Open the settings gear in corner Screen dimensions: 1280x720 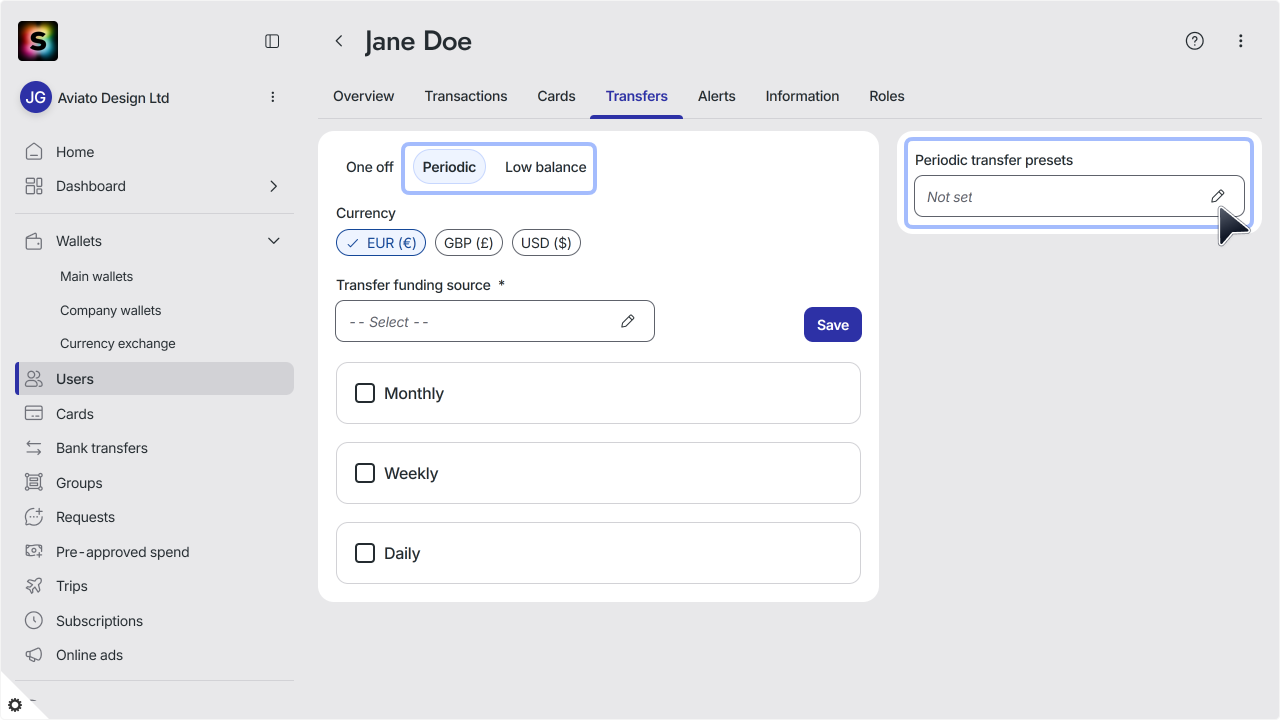(15, 705)
